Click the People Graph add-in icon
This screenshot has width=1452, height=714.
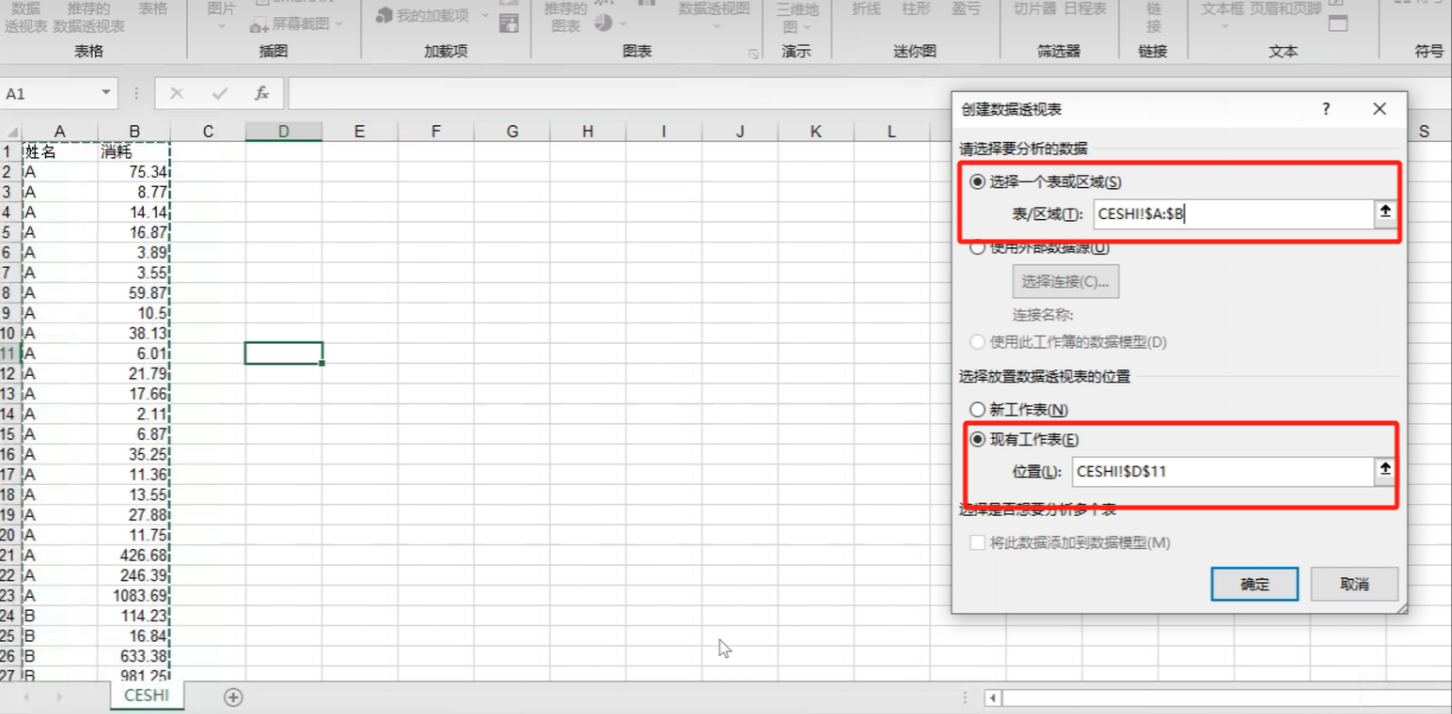tap(509, 23)
